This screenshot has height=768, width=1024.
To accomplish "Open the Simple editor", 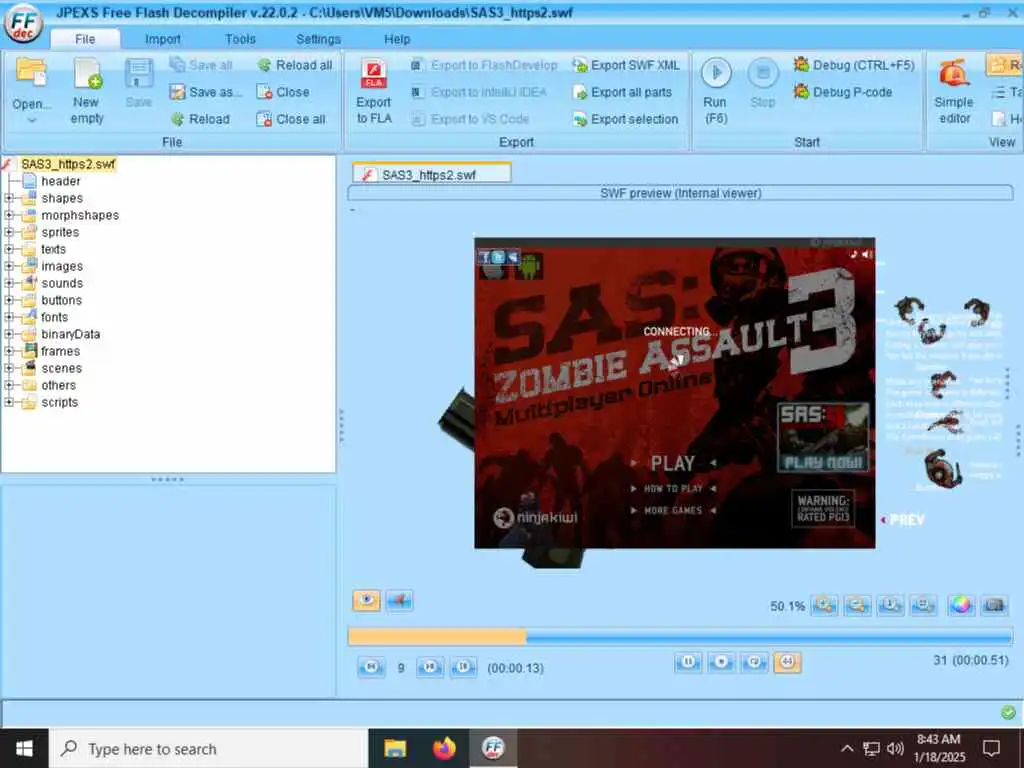I will [953, 91].
